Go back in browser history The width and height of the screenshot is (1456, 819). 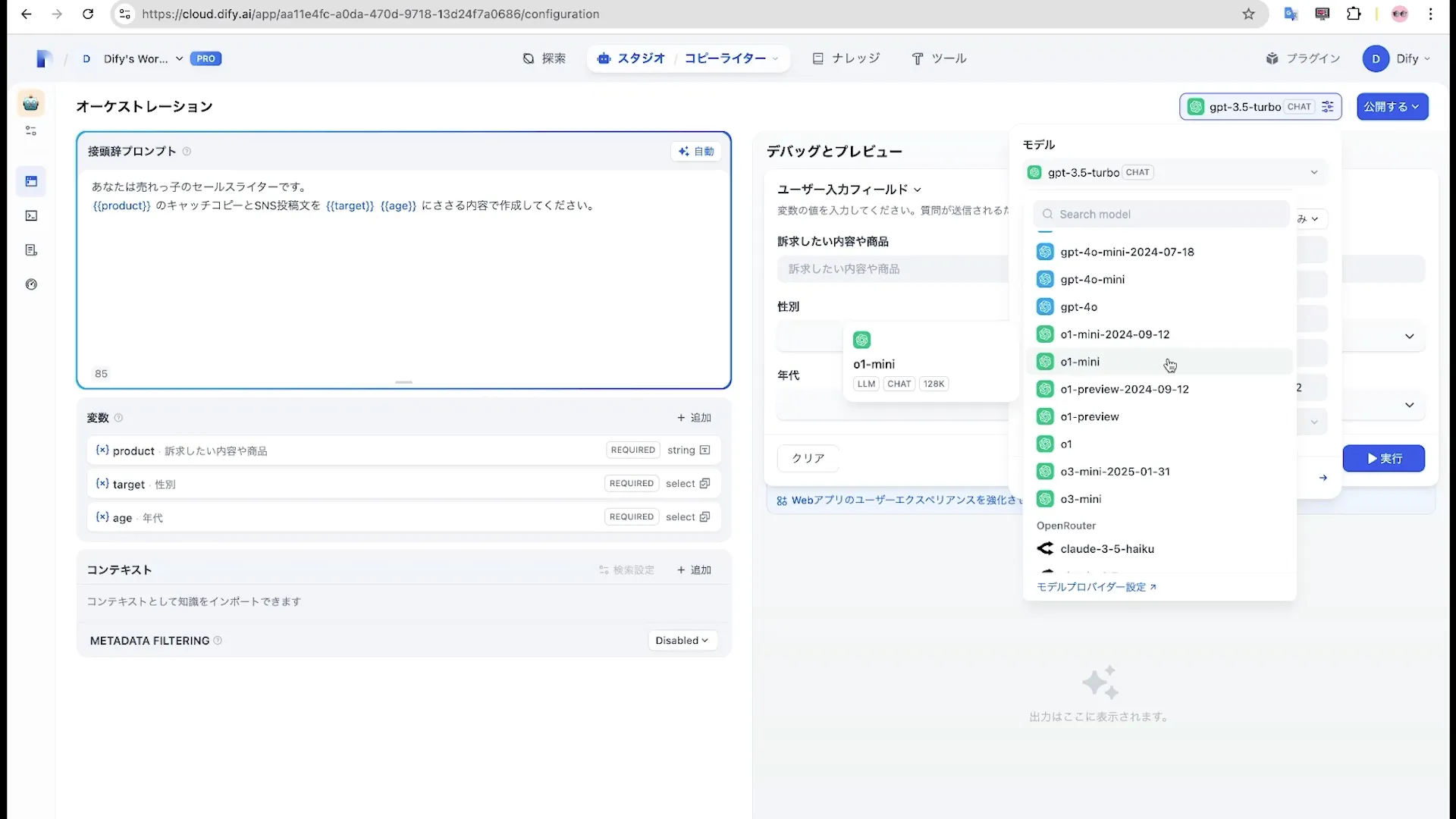click(x=27, y=14)
